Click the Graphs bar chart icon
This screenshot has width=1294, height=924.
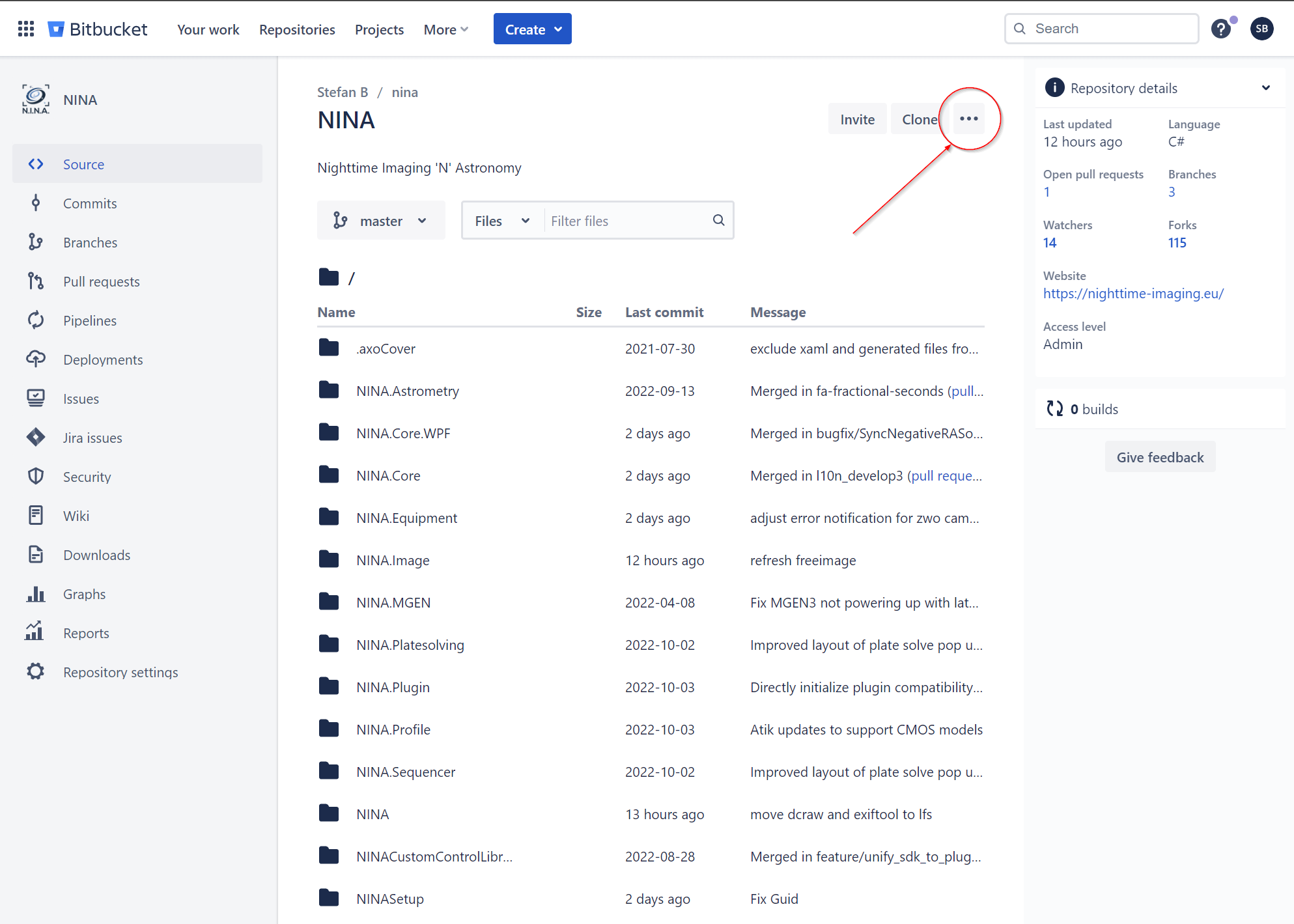click(x=36, y=594)
